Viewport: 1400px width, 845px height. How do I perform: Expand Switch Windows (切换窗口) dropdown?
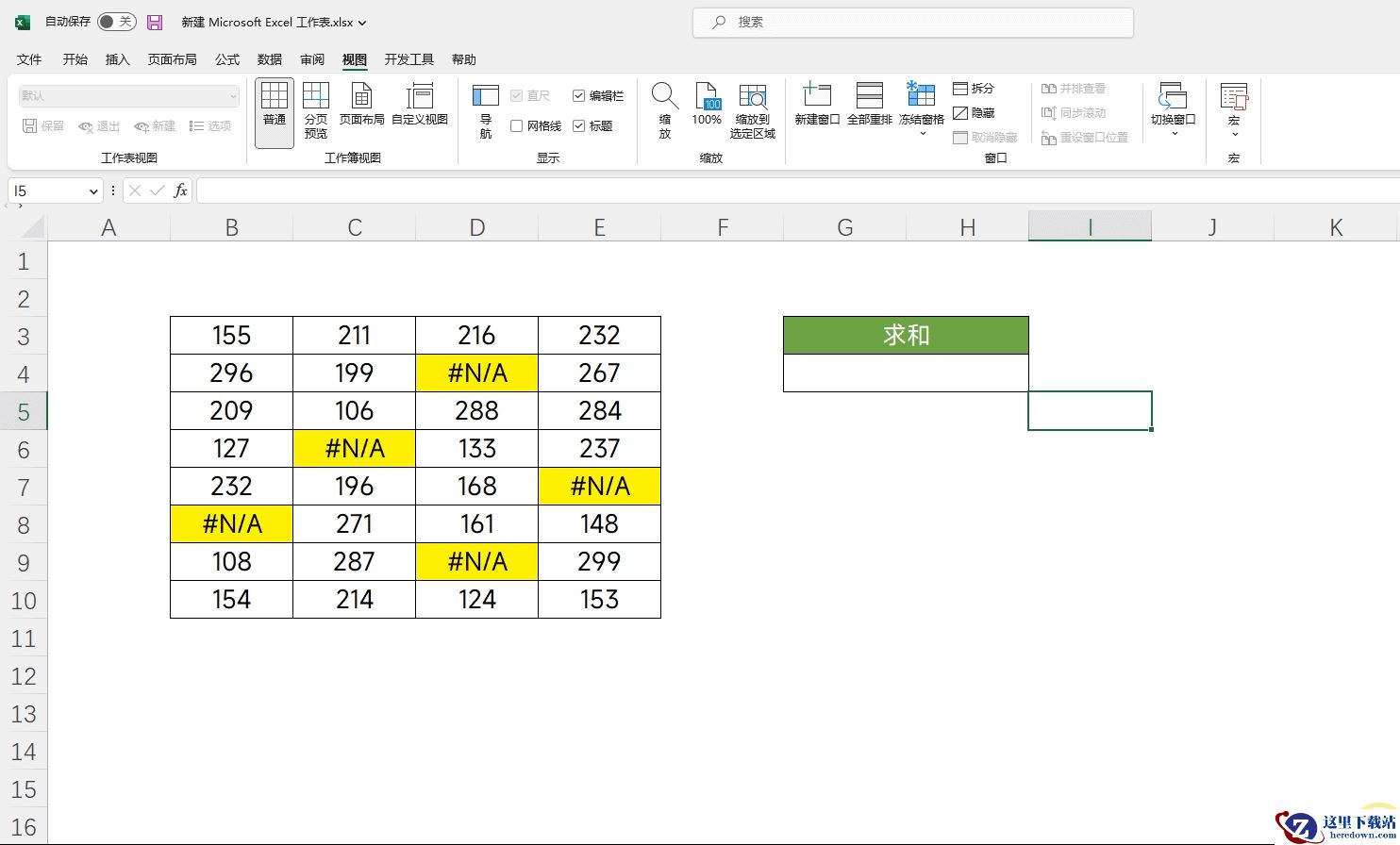point(1174,134)
